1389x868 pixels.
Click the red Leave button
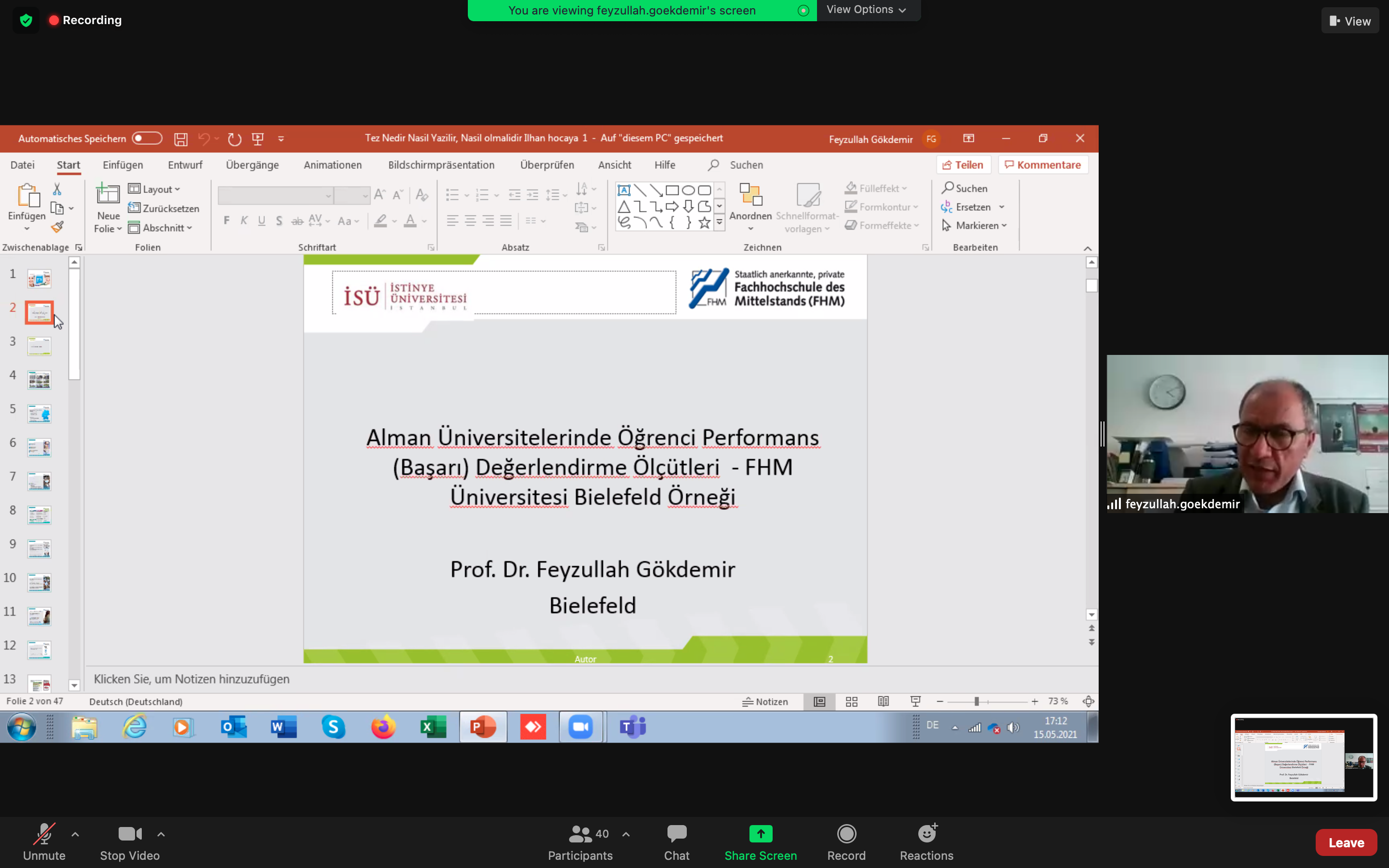point(1346,842)
